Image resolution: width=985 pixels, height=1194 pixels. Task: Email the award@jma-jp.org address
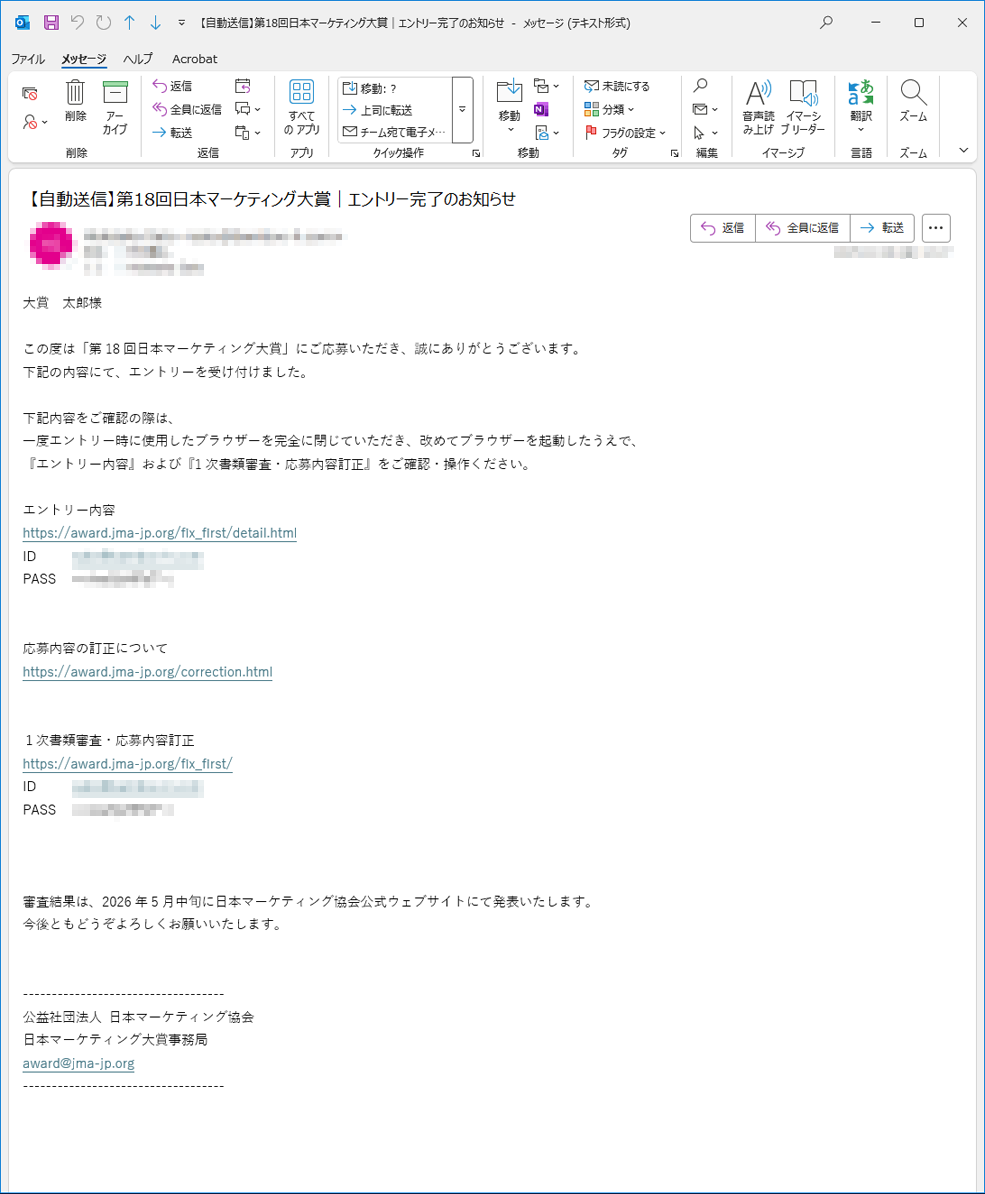(x=78, y=1063)
